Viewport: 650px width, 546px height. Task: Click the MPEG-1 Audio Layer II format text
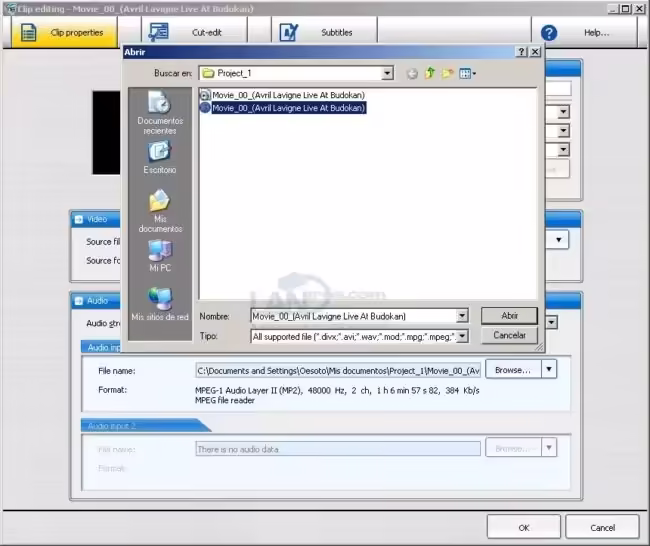click(x=337, y=391)
